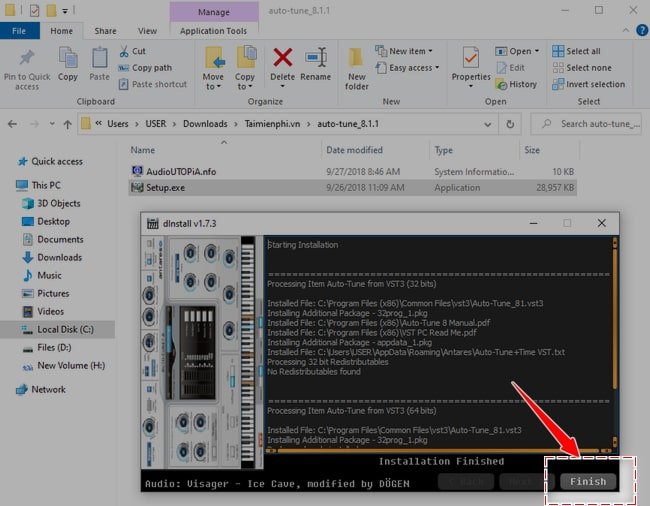Open the Share ribbon tab
Viewport: 650px width, 506px height.
tap(105, 31)
